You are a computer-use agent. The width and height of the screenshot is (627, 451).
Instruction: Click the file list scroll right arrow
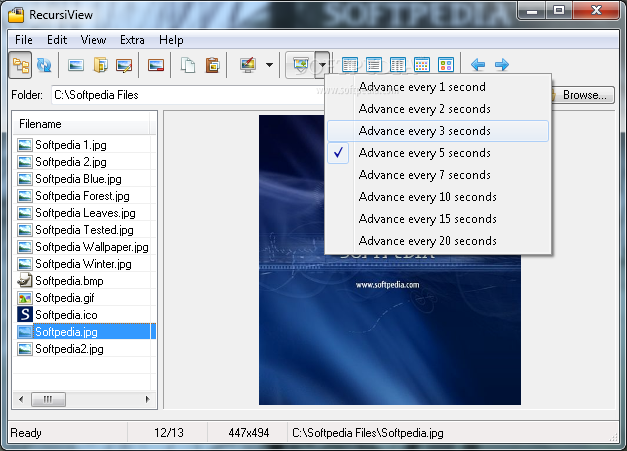tap(148, 399)
